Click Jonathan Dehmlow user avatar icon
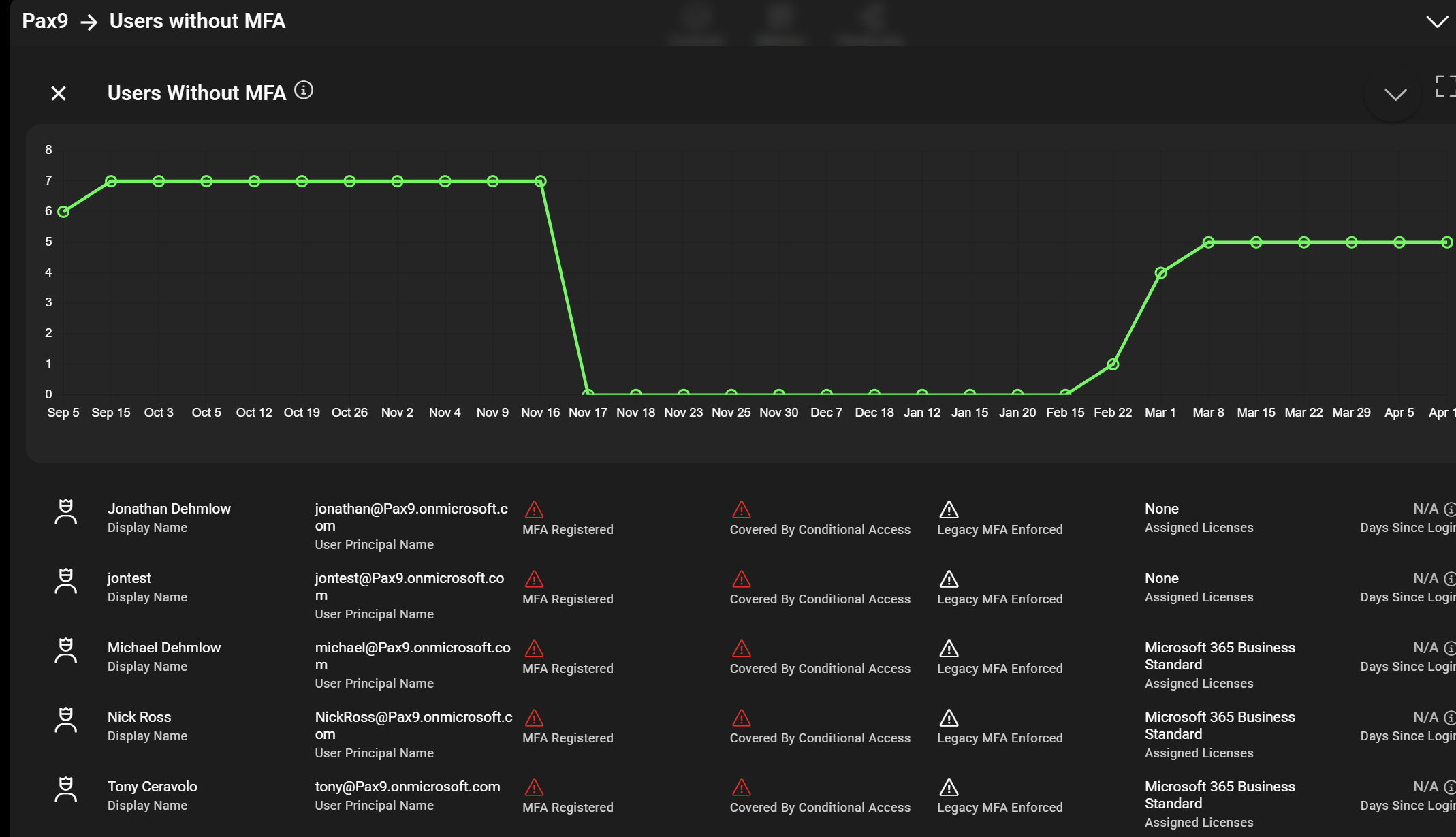The image size is (1456, 837). [65, 511]
